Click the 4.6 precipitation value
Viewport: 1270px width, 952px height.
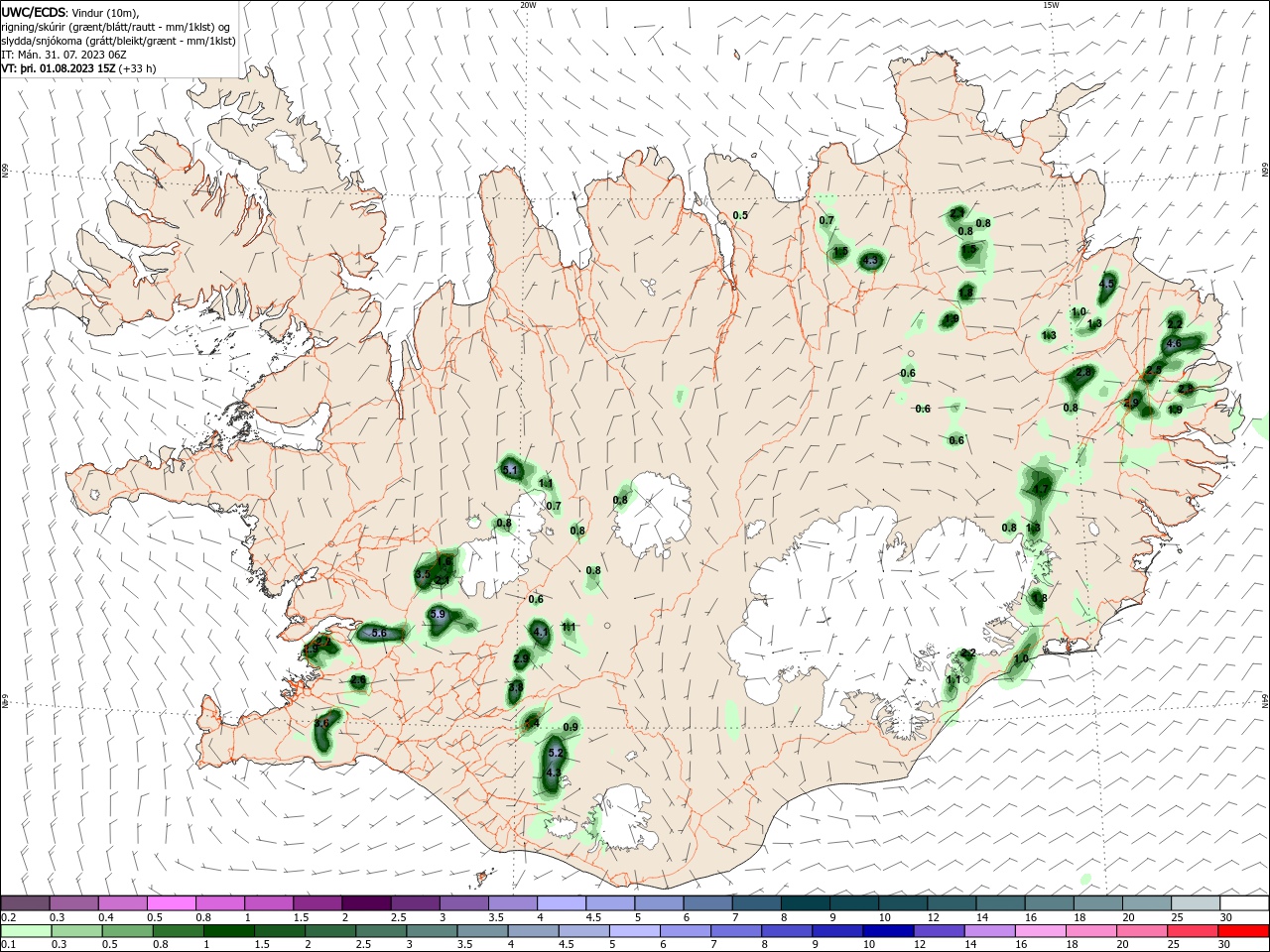click(x=1174, y=343)
